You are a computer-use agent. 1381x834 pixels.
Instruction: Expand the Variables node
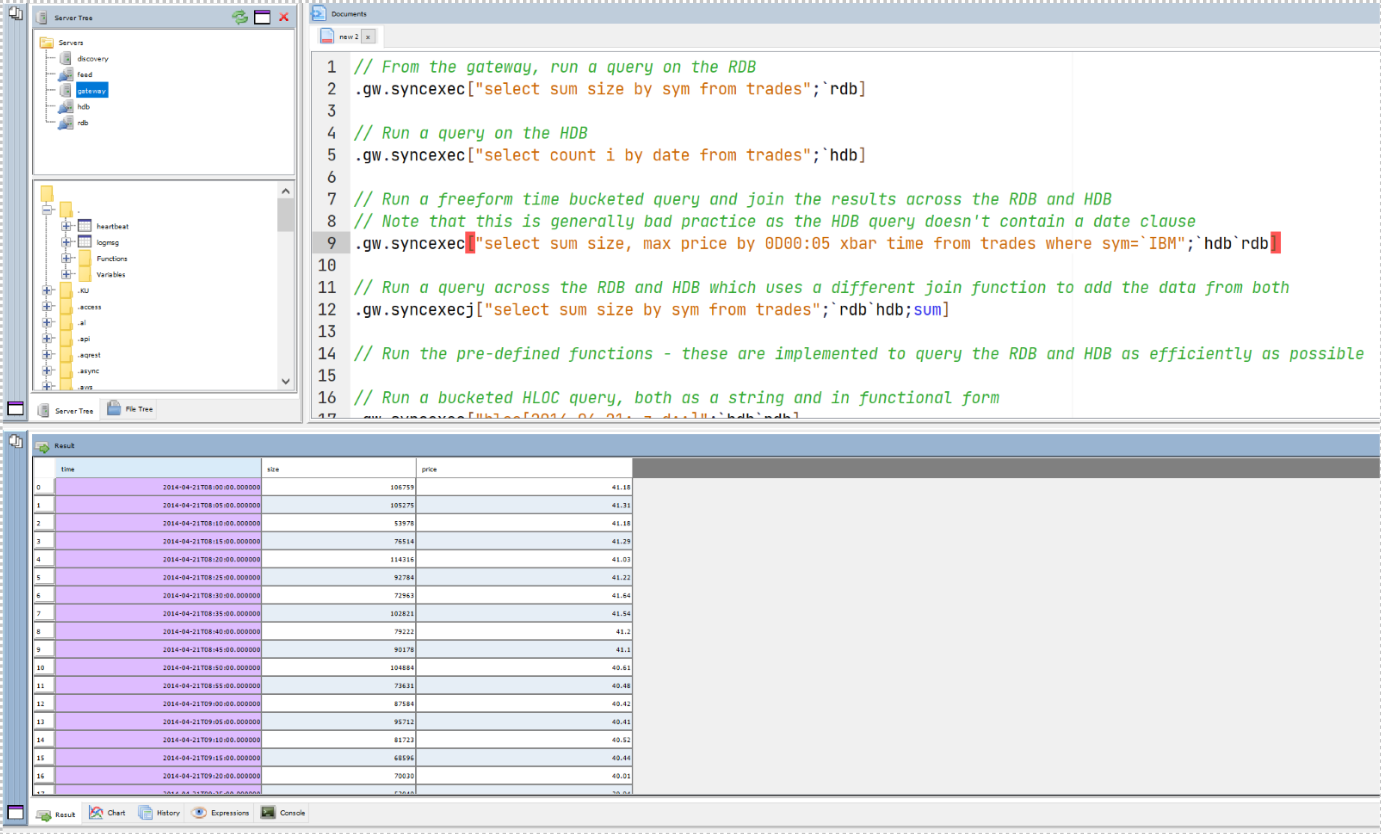[x=66, y=275]
